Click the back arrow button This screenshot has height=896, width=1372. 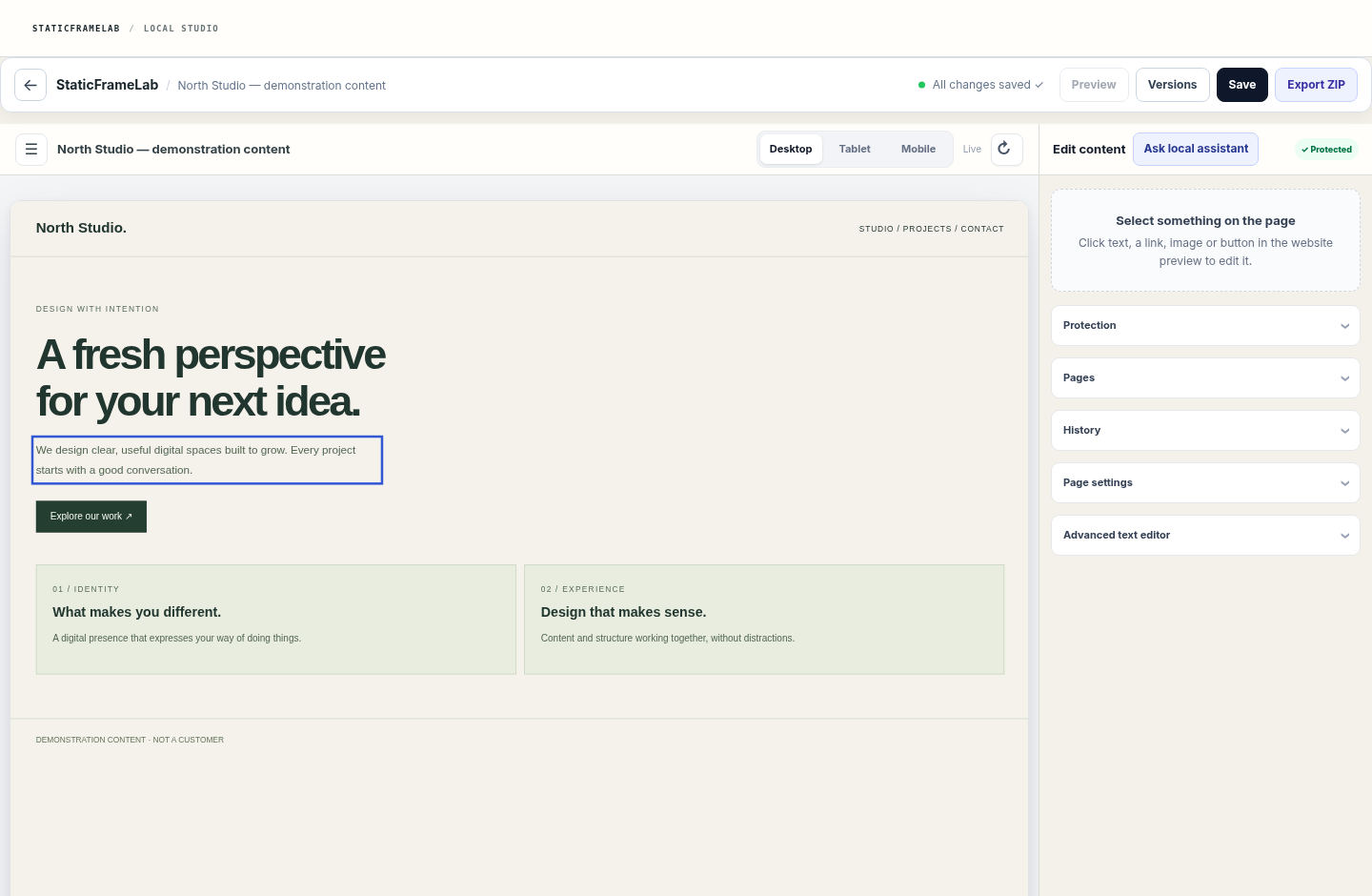(x=30, y=85)
